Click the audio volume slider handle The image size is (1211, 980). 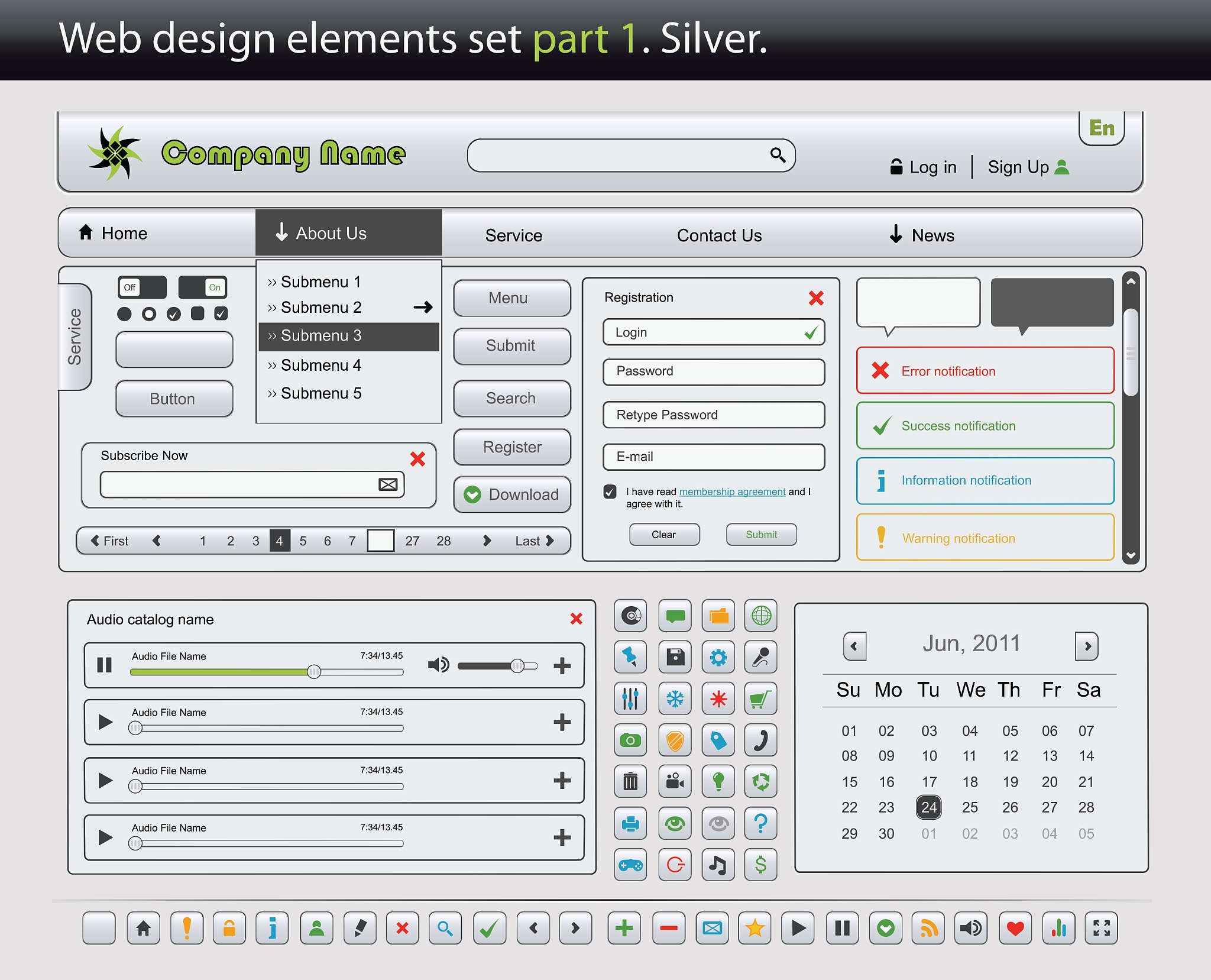(517, 666)
